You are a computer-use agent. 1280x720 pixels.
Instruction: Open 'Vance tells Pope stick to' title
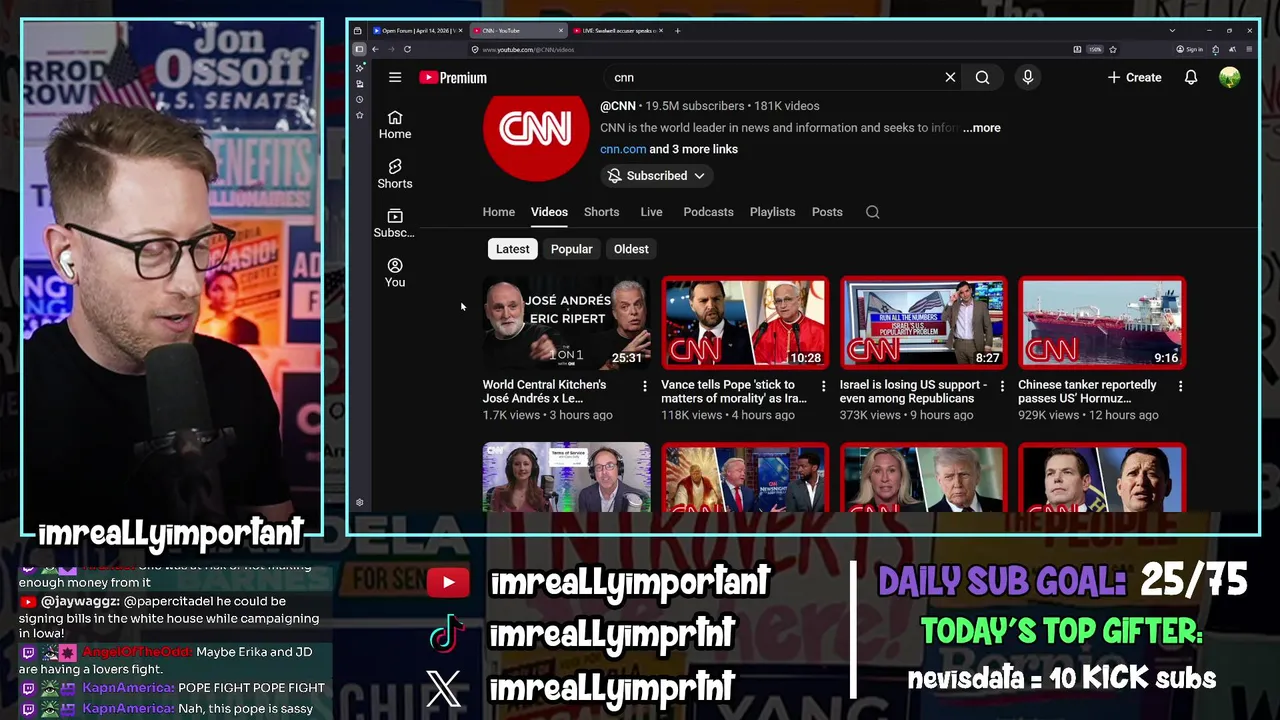pos(734,391)
